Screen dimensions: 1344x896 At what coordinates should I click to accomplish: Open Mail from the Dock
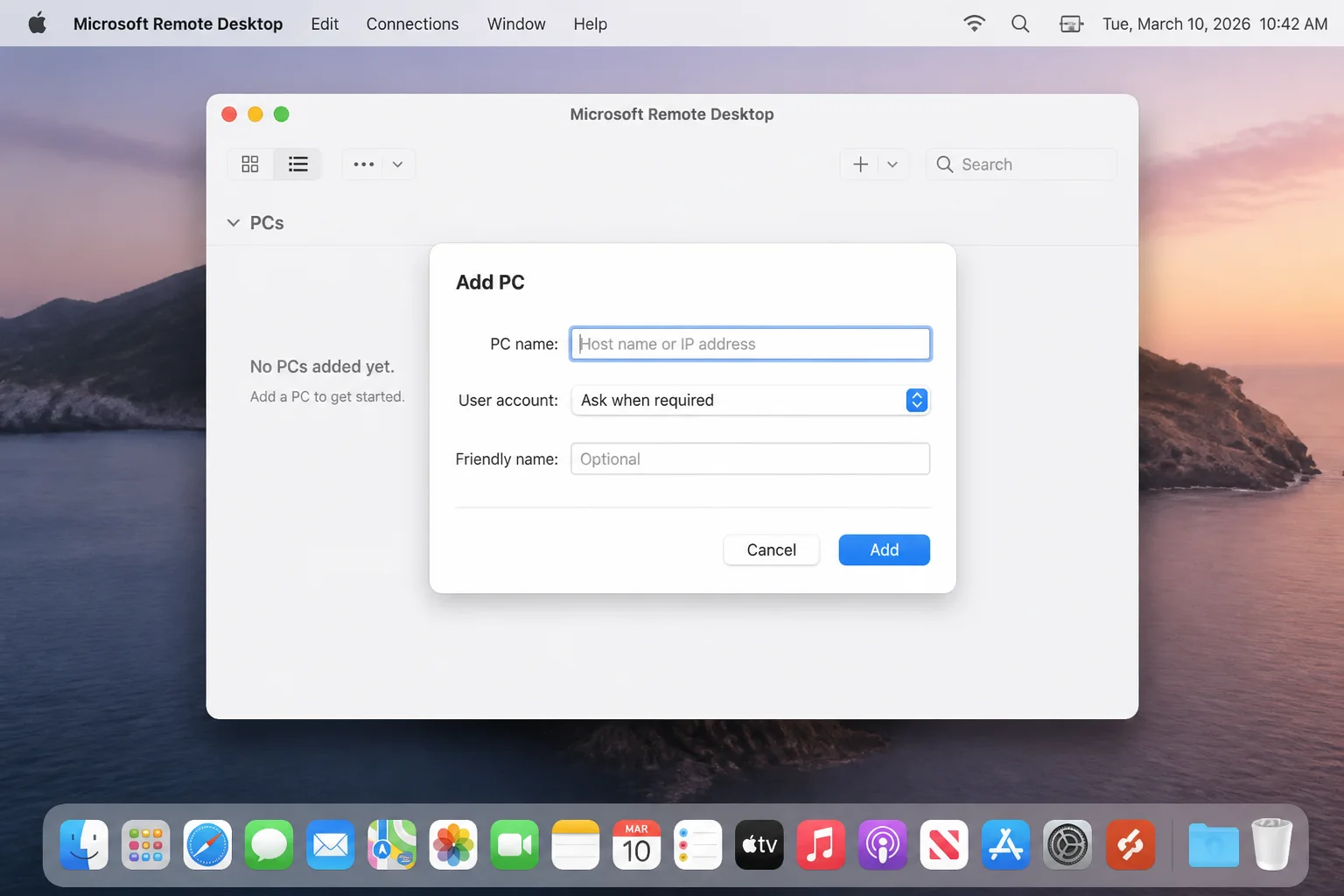point(330,844)
